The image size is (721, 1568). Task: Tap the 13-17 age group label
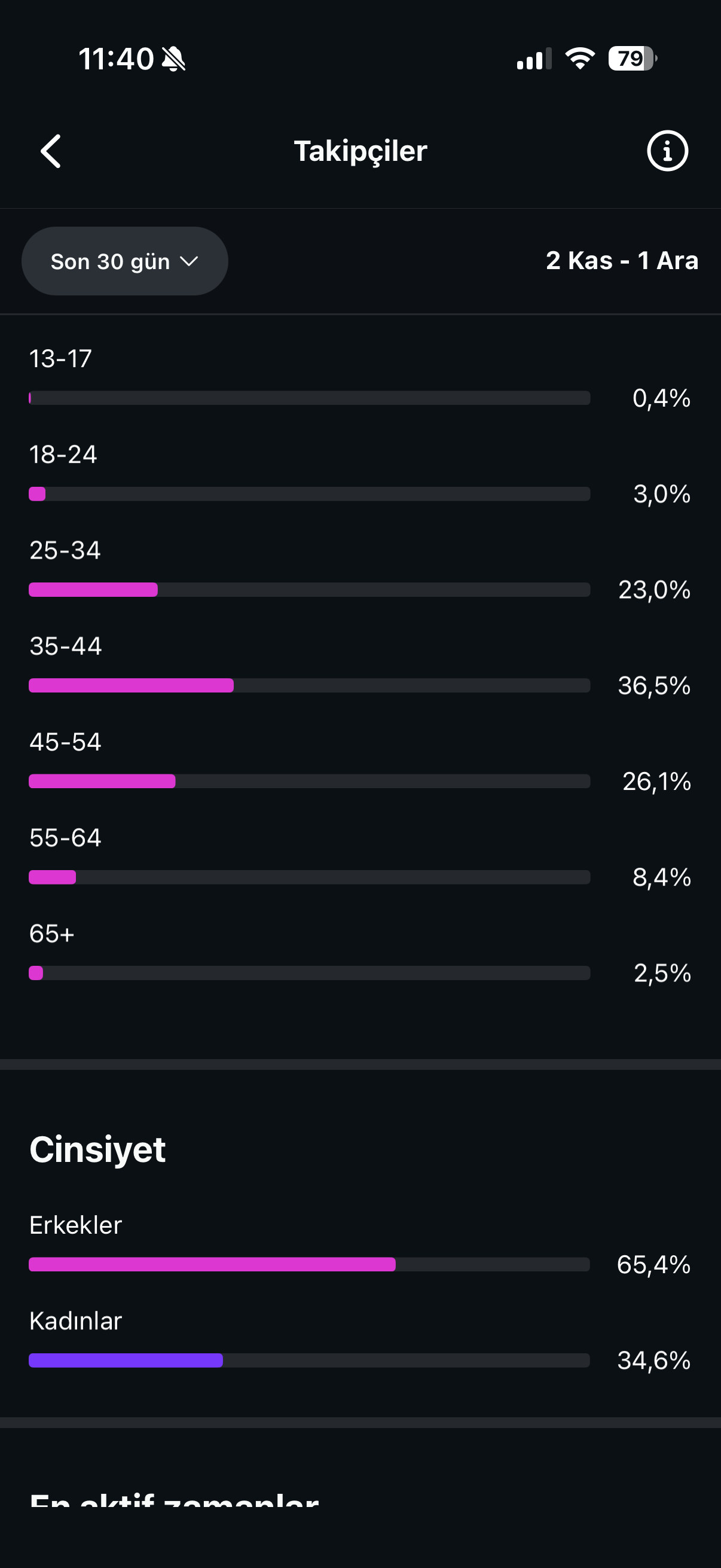[60, 359]
